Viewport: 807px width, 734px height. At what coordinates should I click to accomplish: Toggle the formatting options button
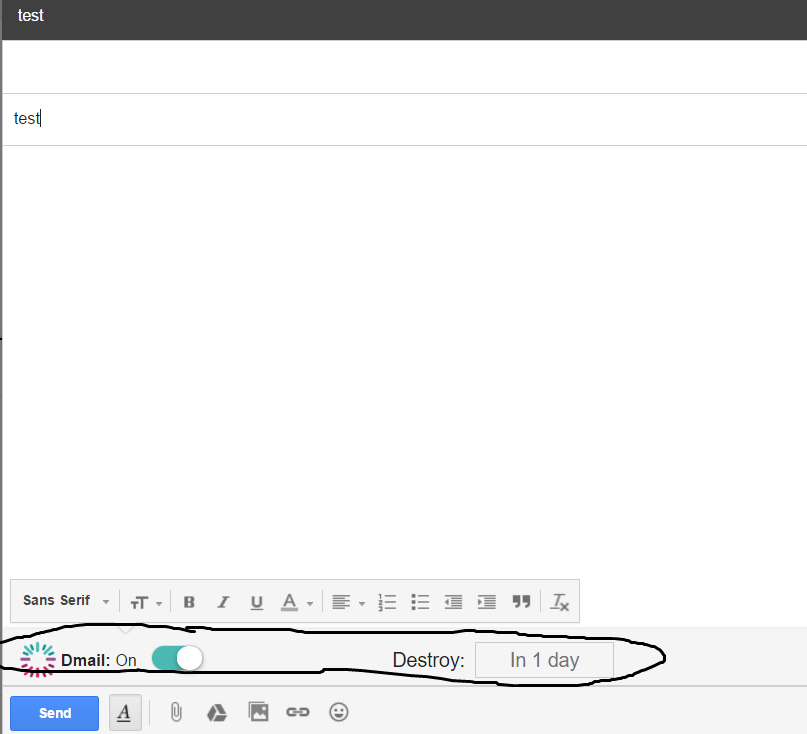[125, 712]
